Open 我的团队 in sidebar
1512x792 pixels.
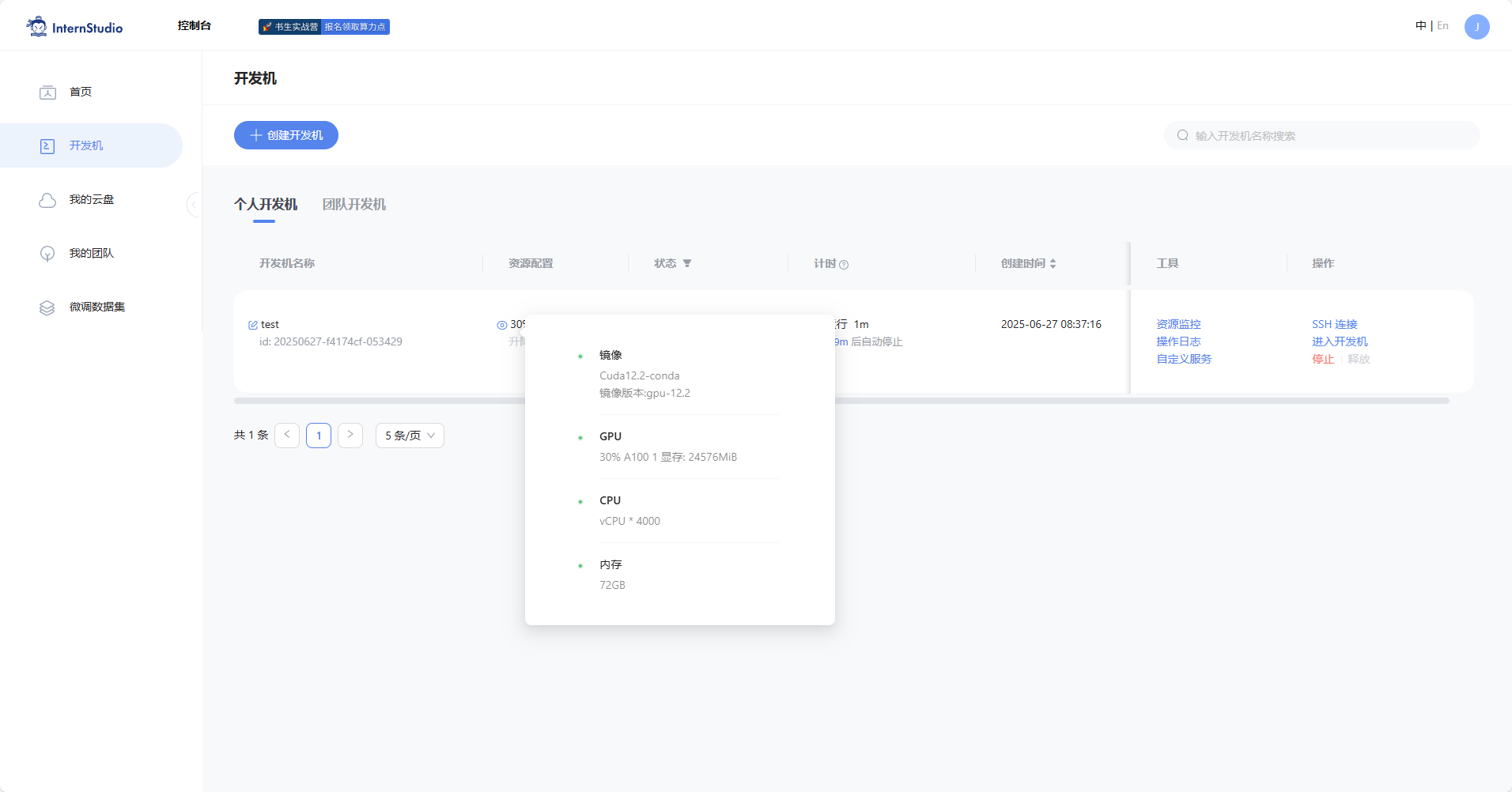pyautogui.click(x=91, y=254)
